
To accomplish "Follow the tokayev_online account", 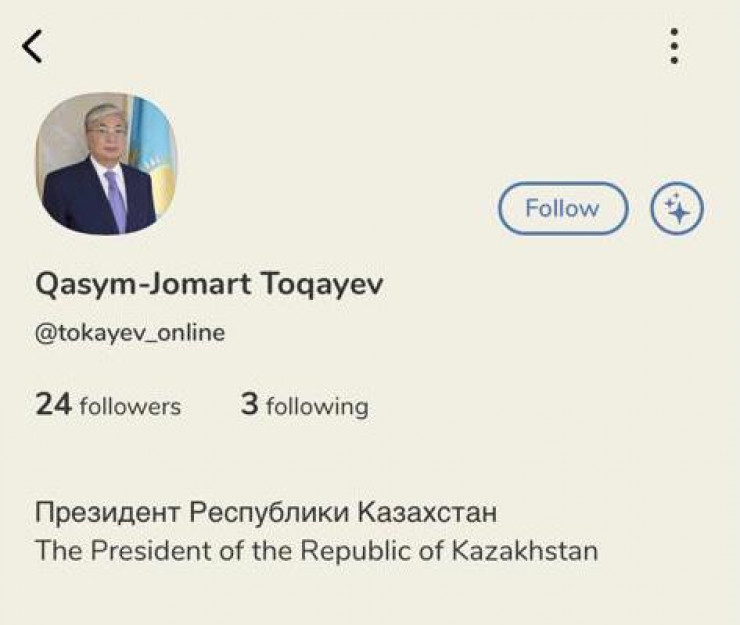I will click(562, 209).
